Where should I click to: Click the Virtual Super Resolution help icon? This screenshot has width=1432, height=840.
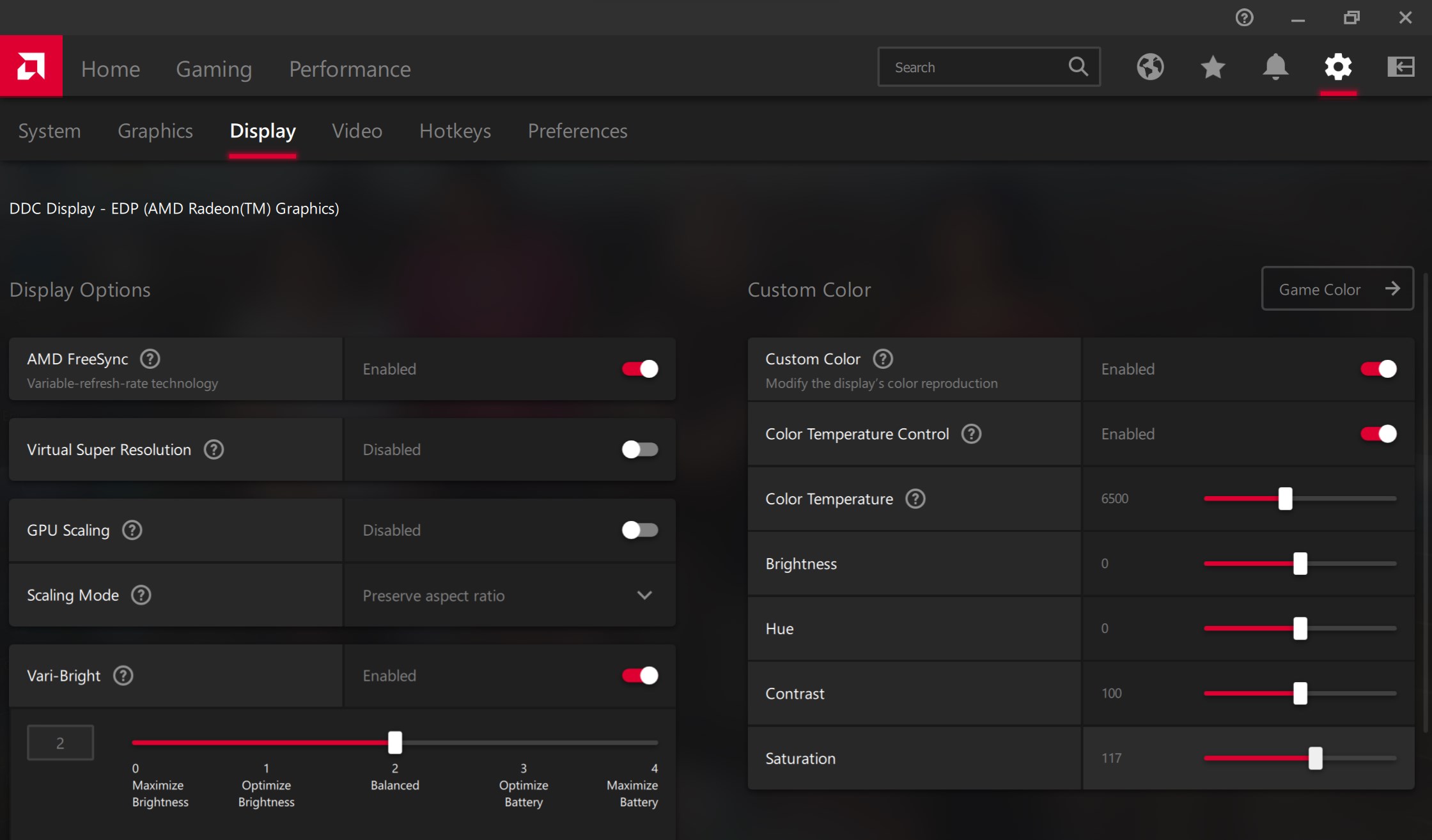[x=214, y=449]
